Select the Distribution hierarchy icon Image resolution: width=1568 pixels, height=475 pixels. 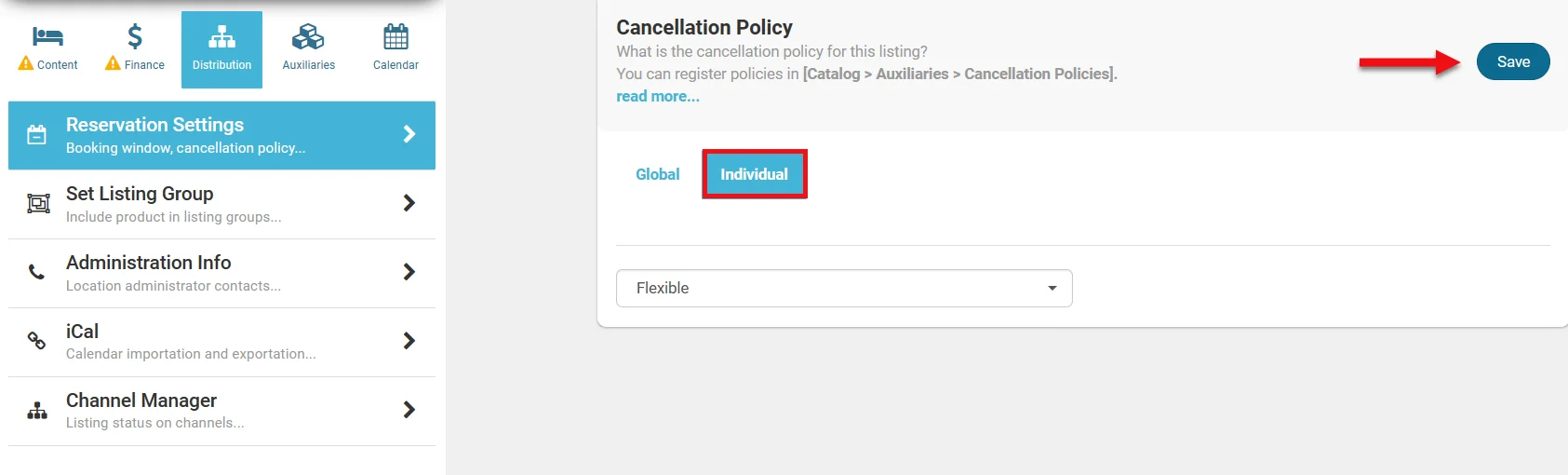tap(221, 37)
